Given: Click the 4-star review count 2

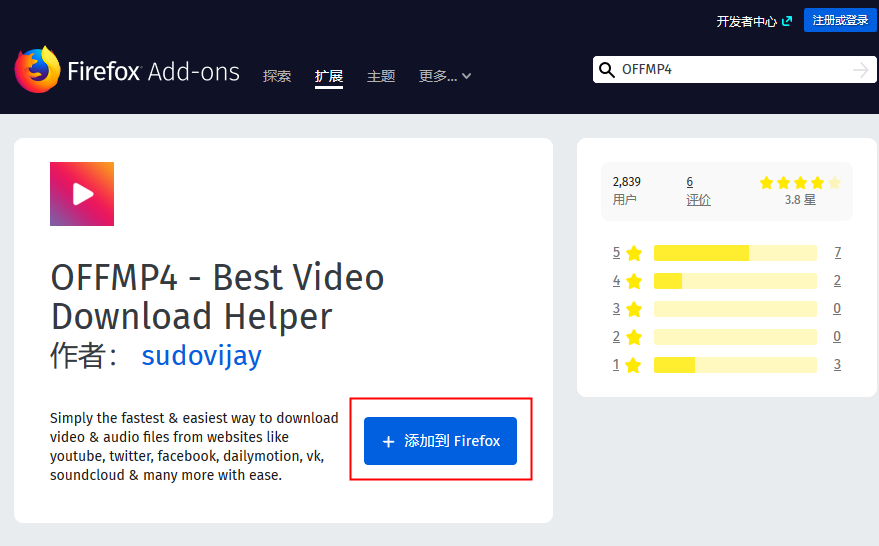Looking at the screenshot, I should [837, 281].
